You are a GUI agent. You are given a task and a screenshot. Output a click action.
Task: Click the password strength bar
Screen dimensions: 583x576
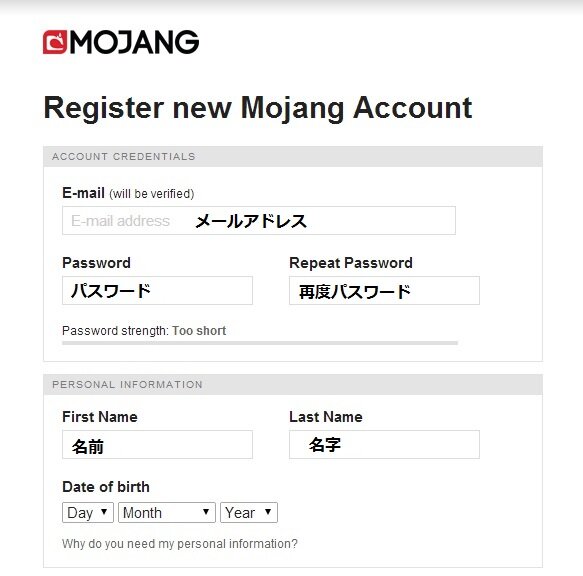[260, 343]
